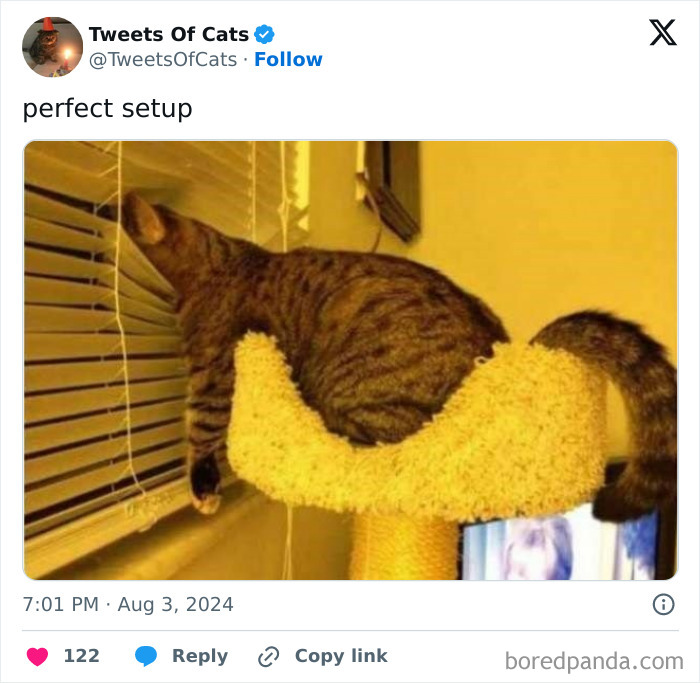Click the Reply text label
Screen dimensions: 700x683
[x=199, y=656]
